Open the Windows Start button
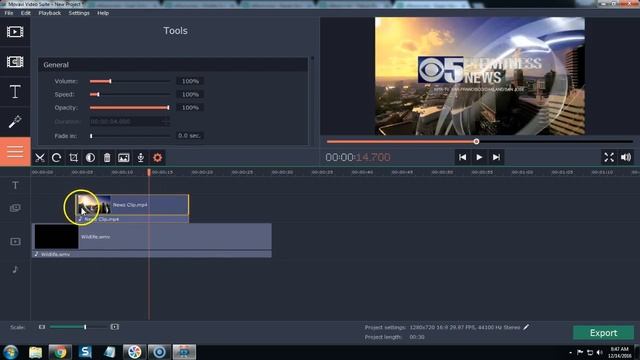Screen dimensions: 640x360 tap(10, 352)
